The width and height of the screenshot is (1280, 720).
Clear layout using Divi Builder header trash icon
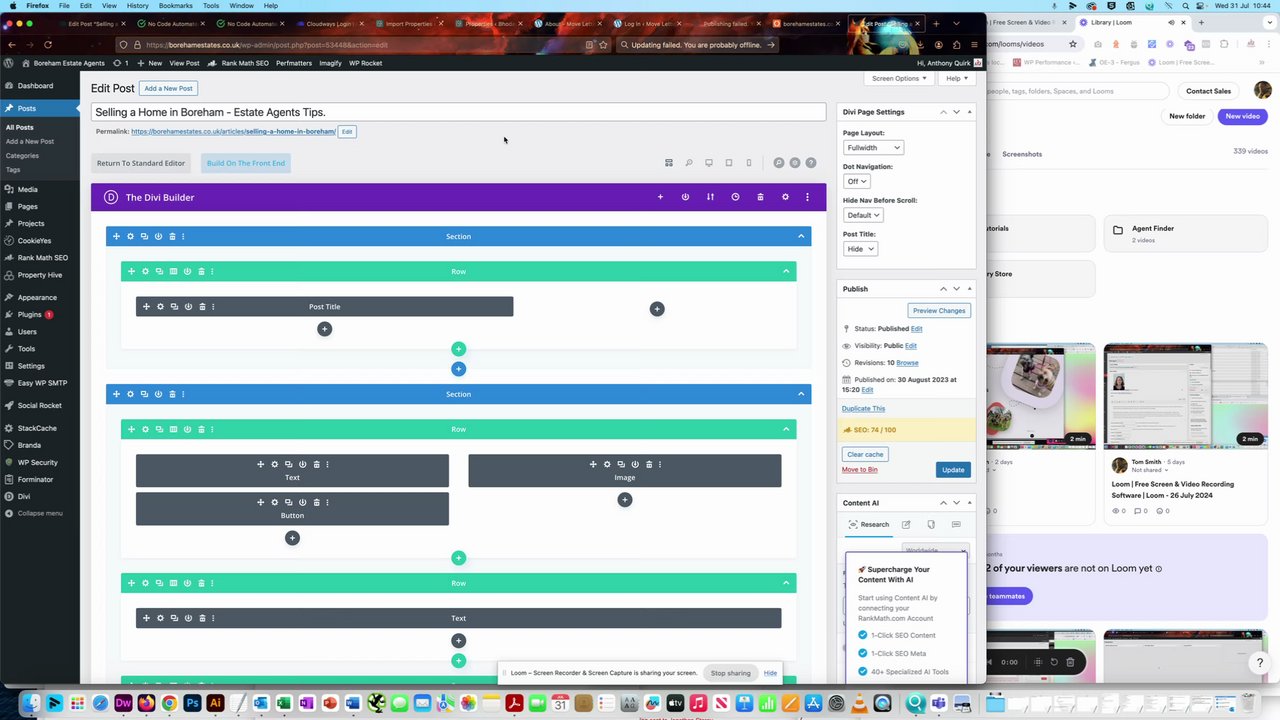(x=760, y=197)
